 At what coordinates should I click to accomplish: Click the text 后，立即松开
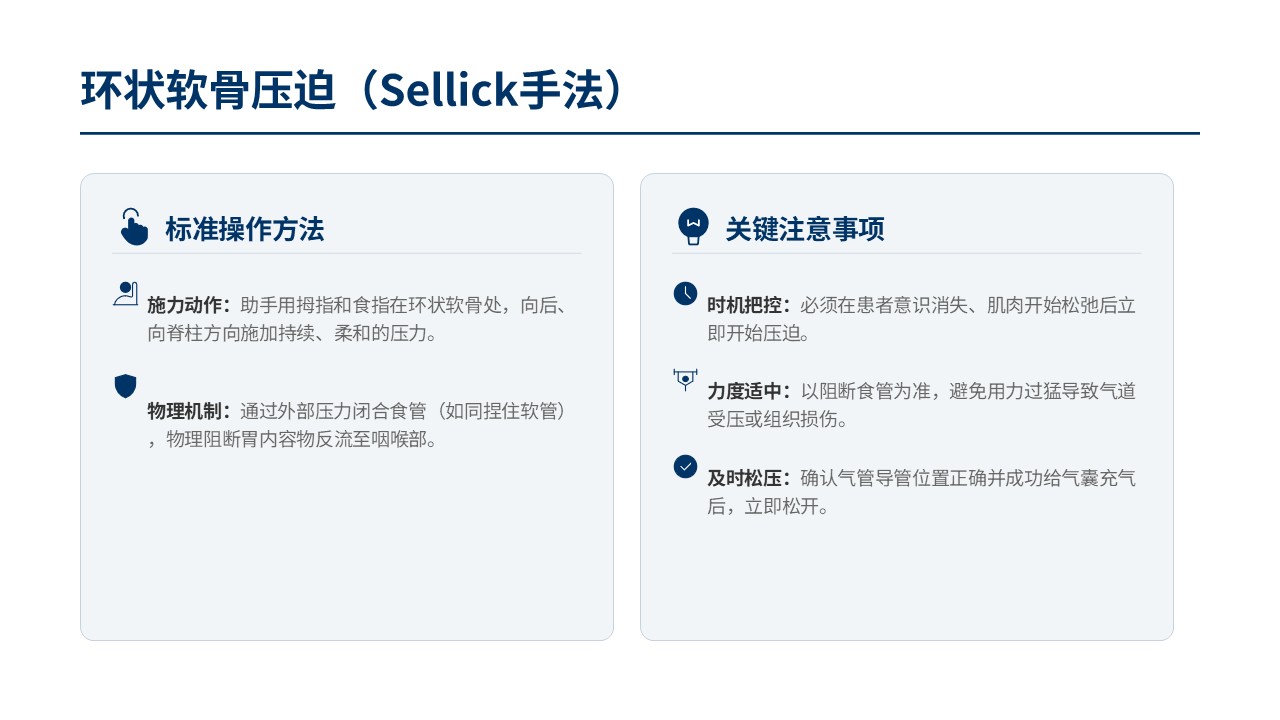tap(768, 506)
